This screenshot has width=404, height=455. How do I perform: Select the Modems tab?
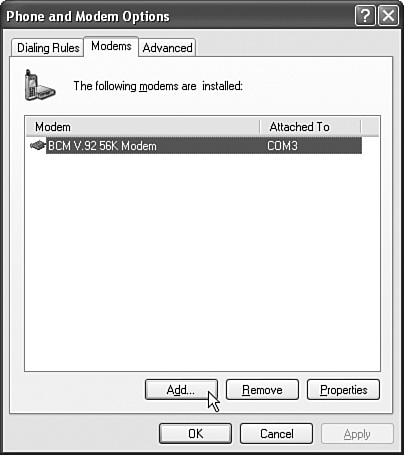pyautogui.click(x=111, y=46)
